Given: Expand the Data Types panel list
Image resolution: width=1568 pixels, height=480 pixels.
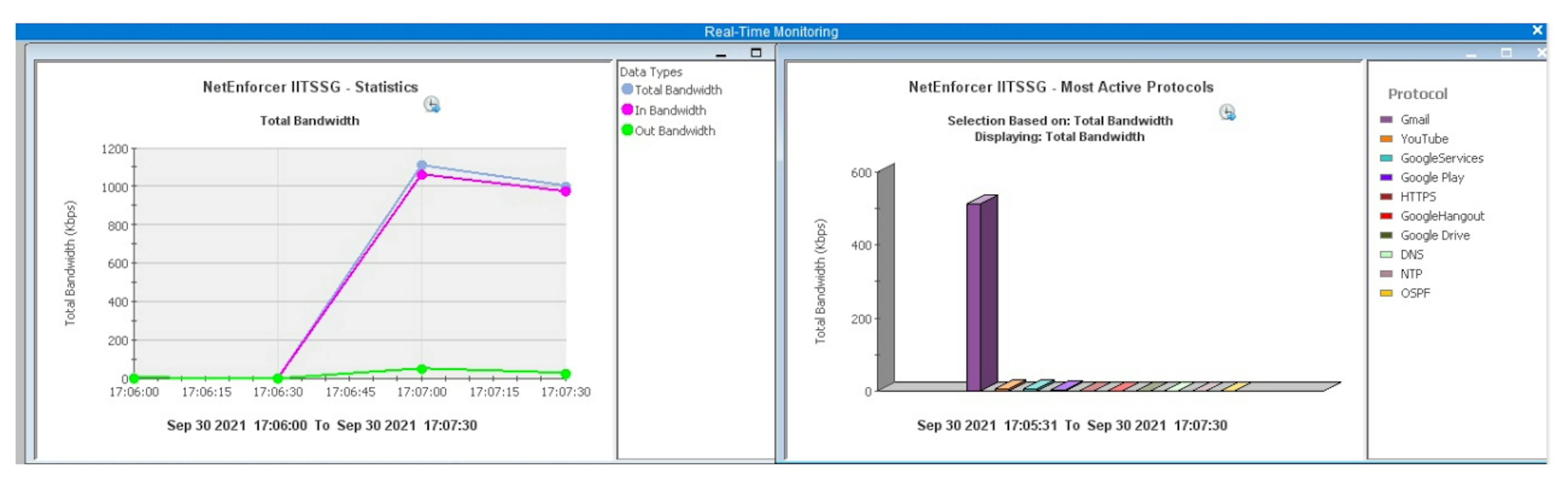Looking at the screenshot, I should (651, 71).
